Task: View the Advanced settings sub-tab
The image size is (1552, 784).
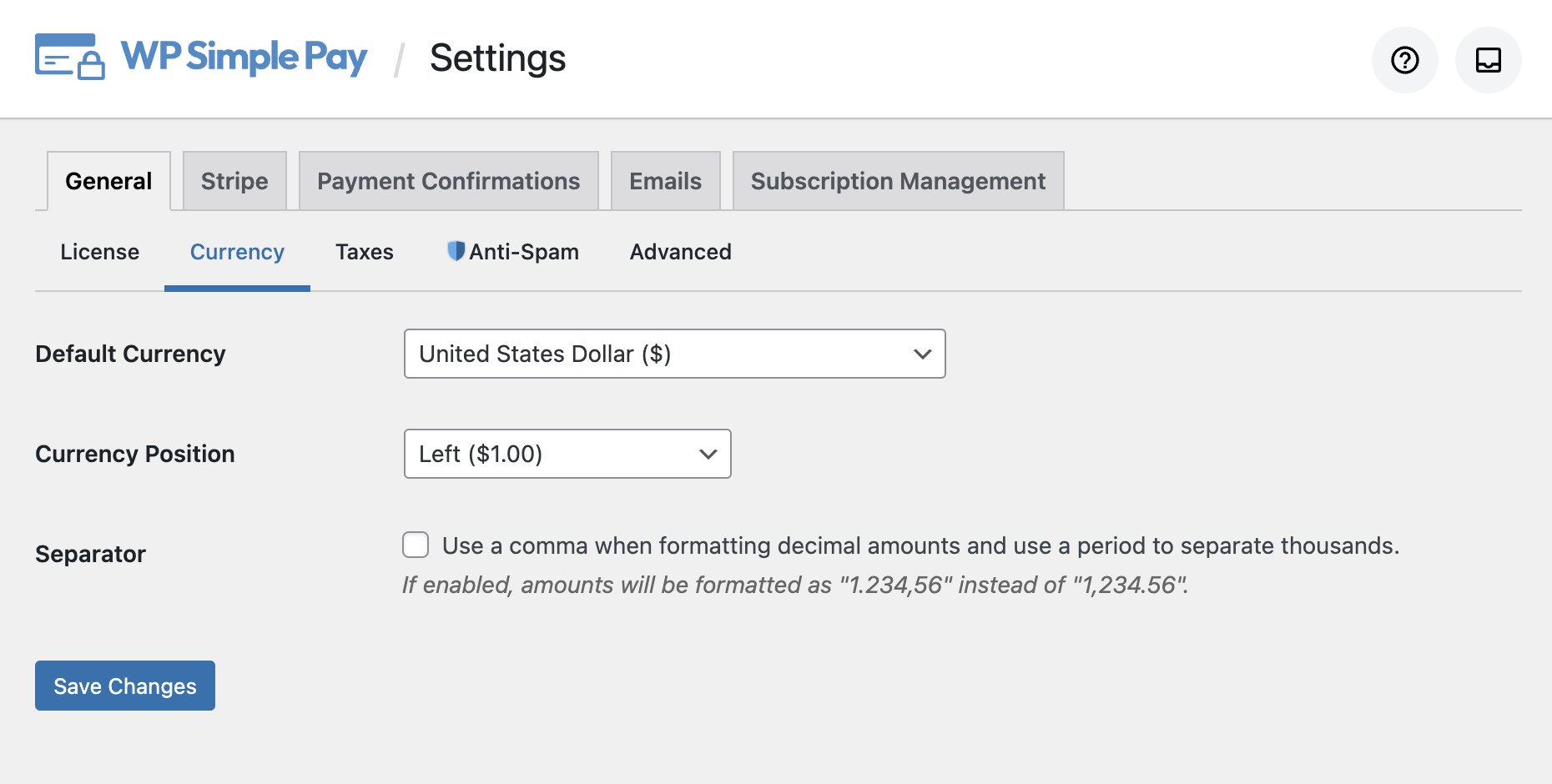Action: tap(680, 251)
